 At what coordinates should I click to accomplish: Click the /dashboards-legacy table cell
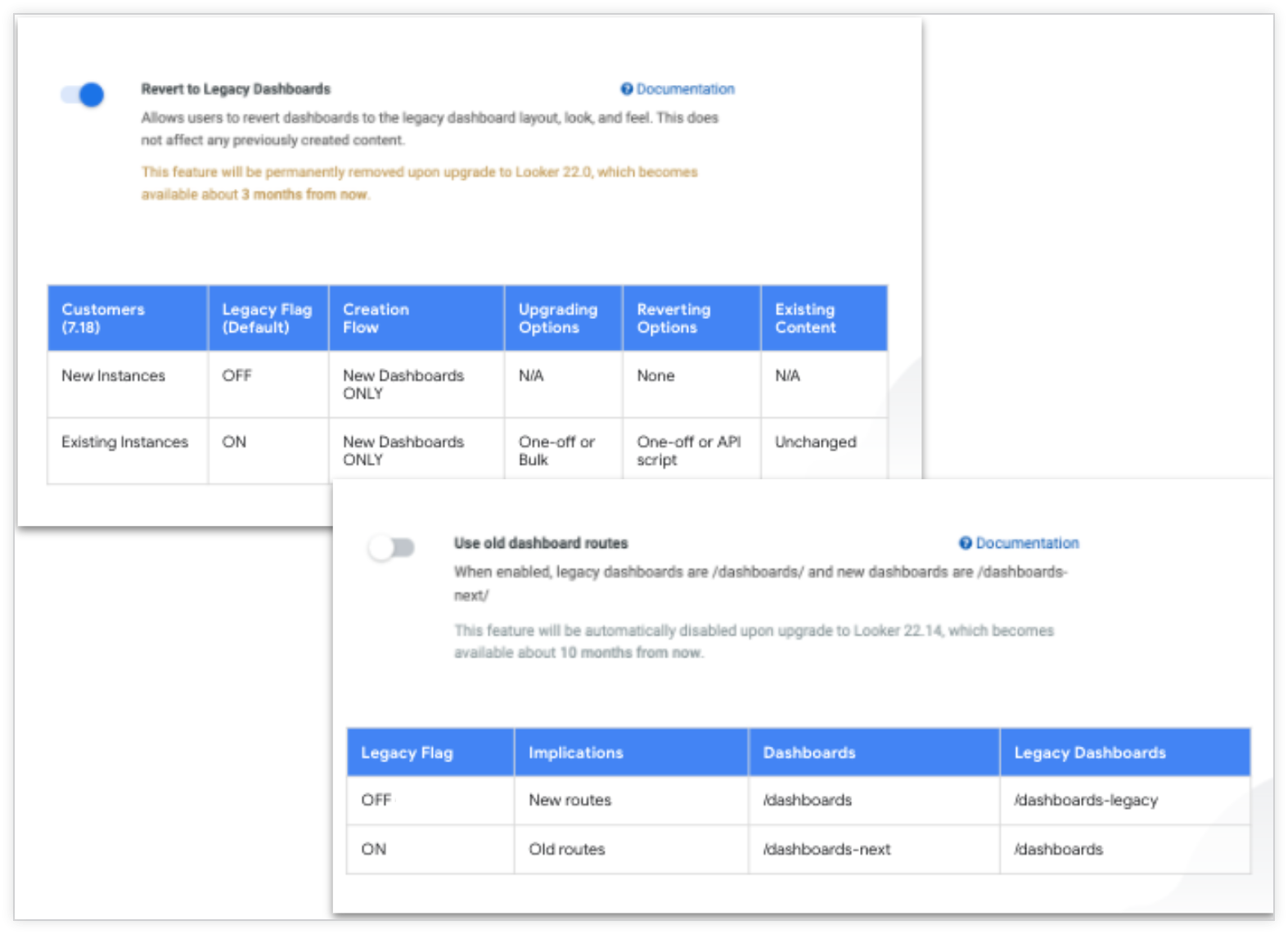1086,800
